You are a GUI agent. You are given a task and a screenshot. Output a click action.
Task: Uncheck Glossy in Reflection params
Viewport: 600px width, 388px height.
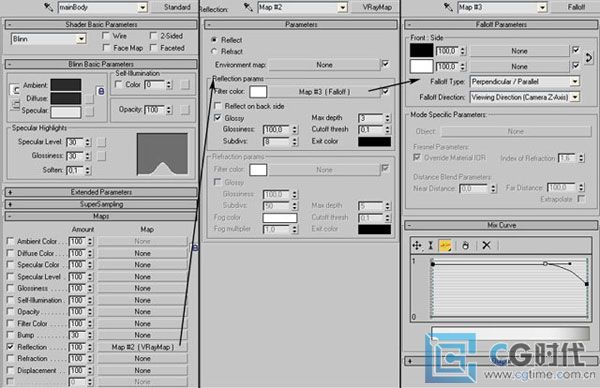click(x=218, y=118)
